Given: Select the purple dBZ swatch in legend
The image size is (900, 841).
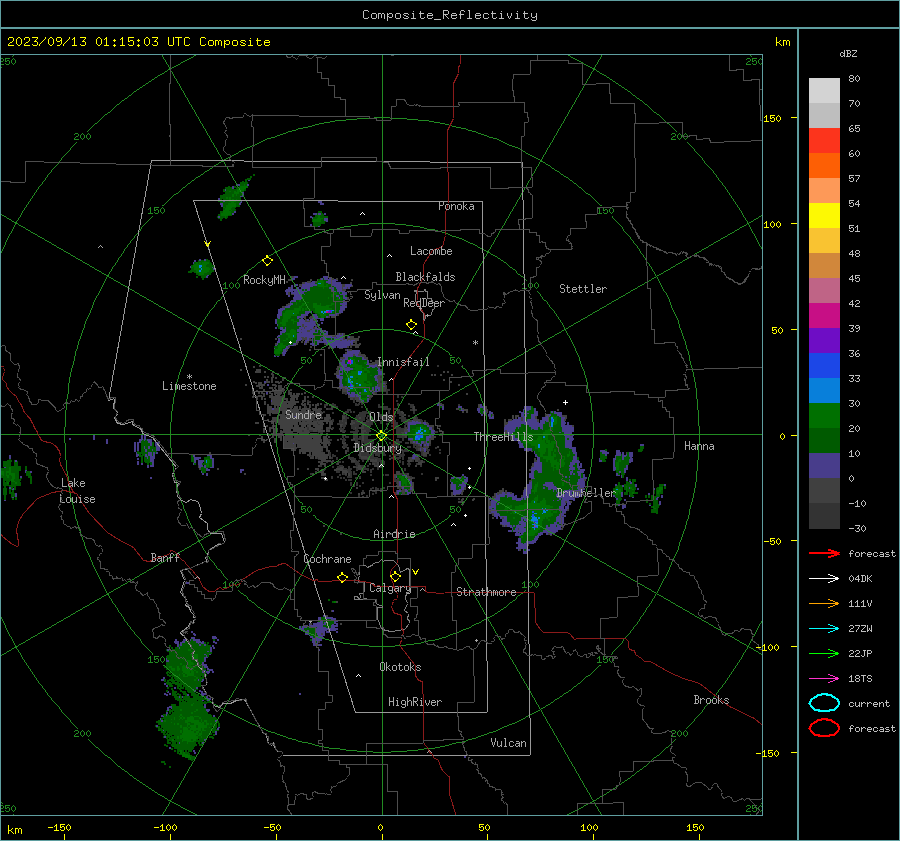Looking at the screenshot, I should pos(824,340).
